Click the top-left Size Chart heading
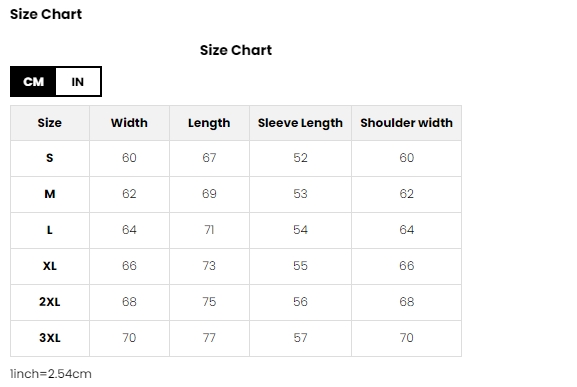577x387 pixels. (46, 14)
